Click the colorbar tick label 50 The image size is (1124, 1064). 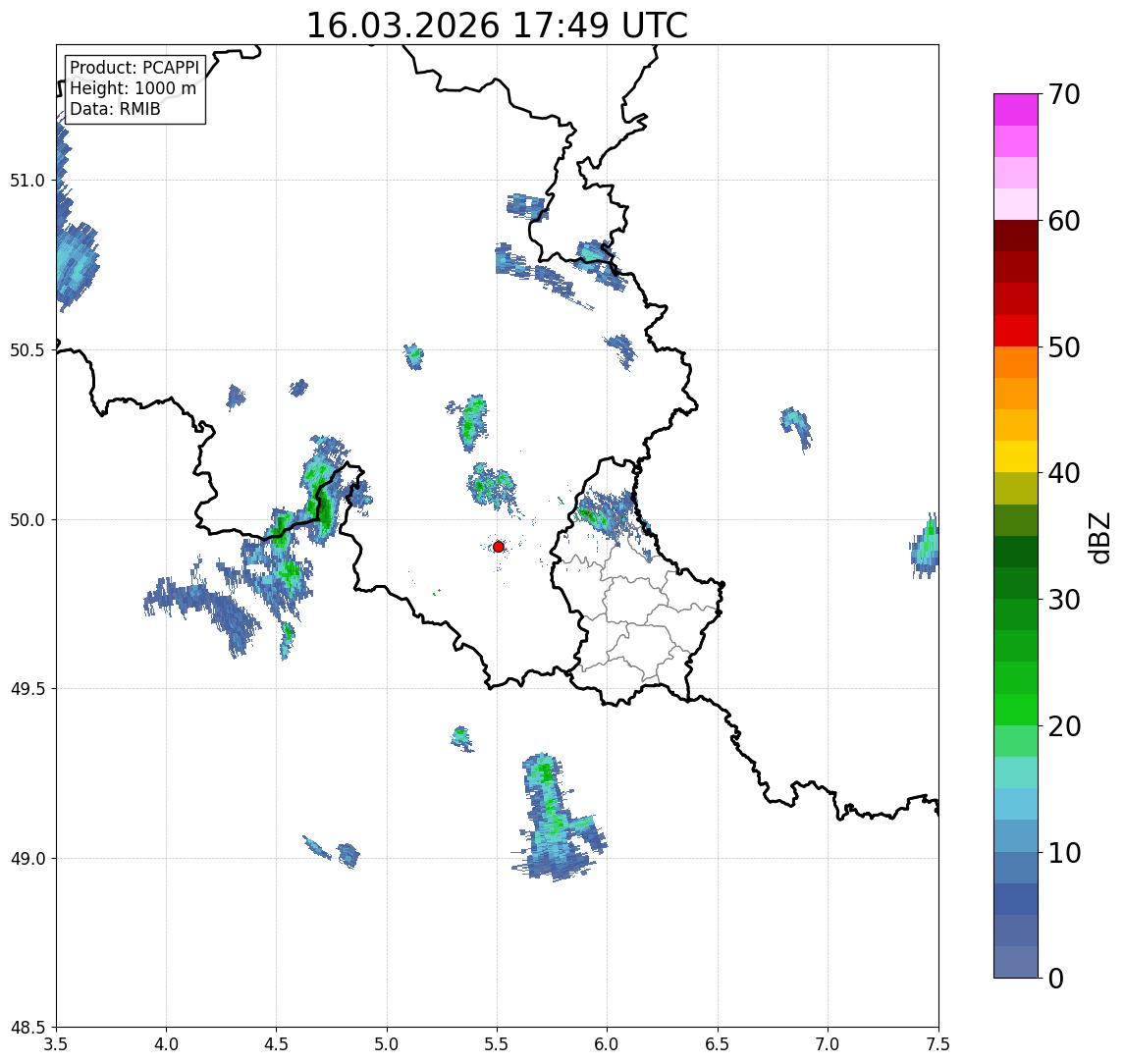(x=1064, y=347)
